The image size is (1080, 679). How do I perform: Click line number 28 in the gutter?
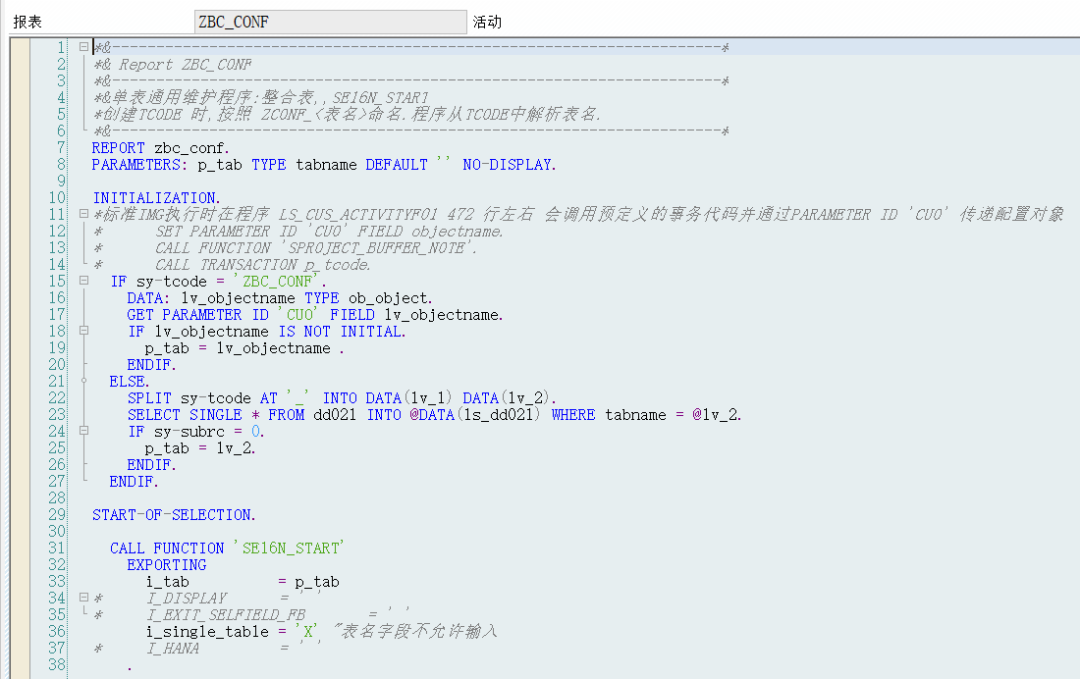[57, 498]
